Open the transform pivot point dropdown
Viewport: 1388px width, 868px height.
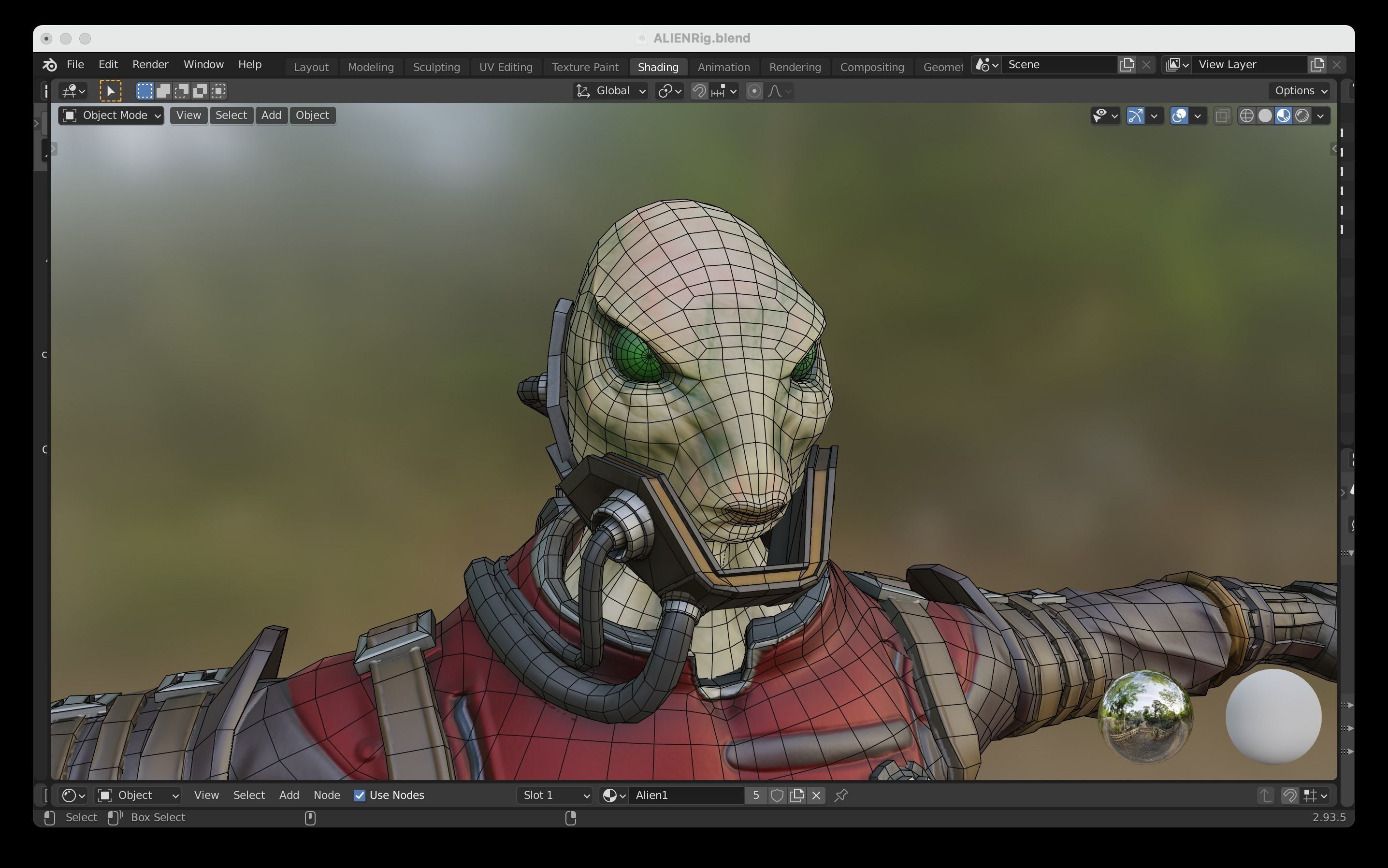[x=669, y=91]
